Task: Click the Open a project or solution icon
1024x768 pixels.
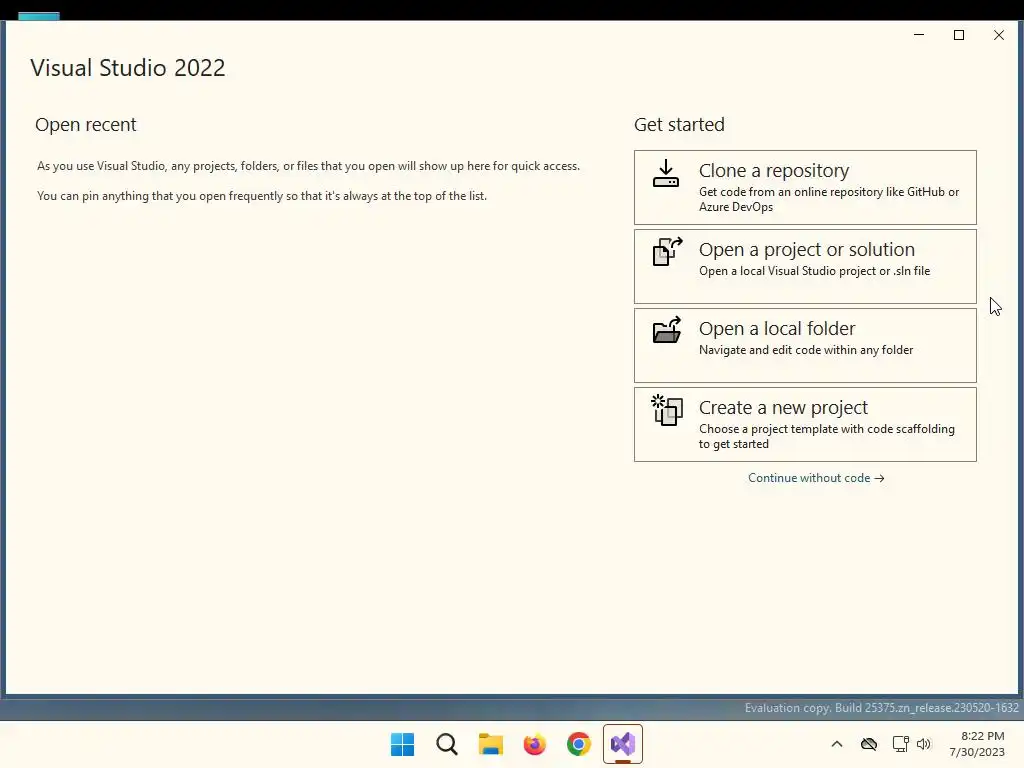Action: click(667, 251)
